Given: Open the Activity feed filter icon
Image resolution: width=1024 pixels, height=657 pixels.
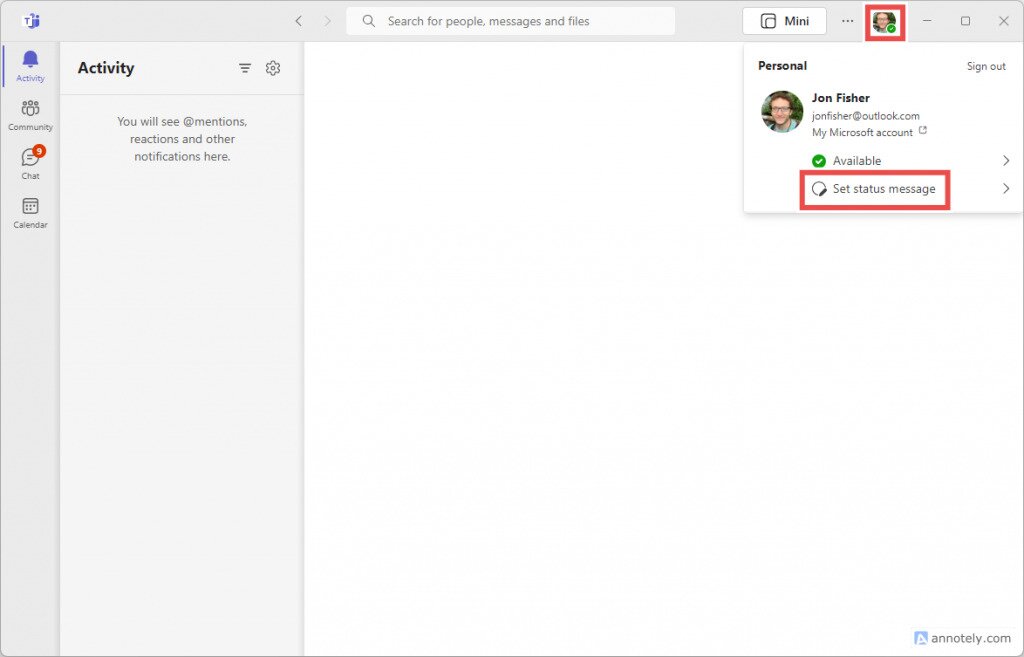Looking at the screenshot, I should pyautogui.click(x=245, y=68).
